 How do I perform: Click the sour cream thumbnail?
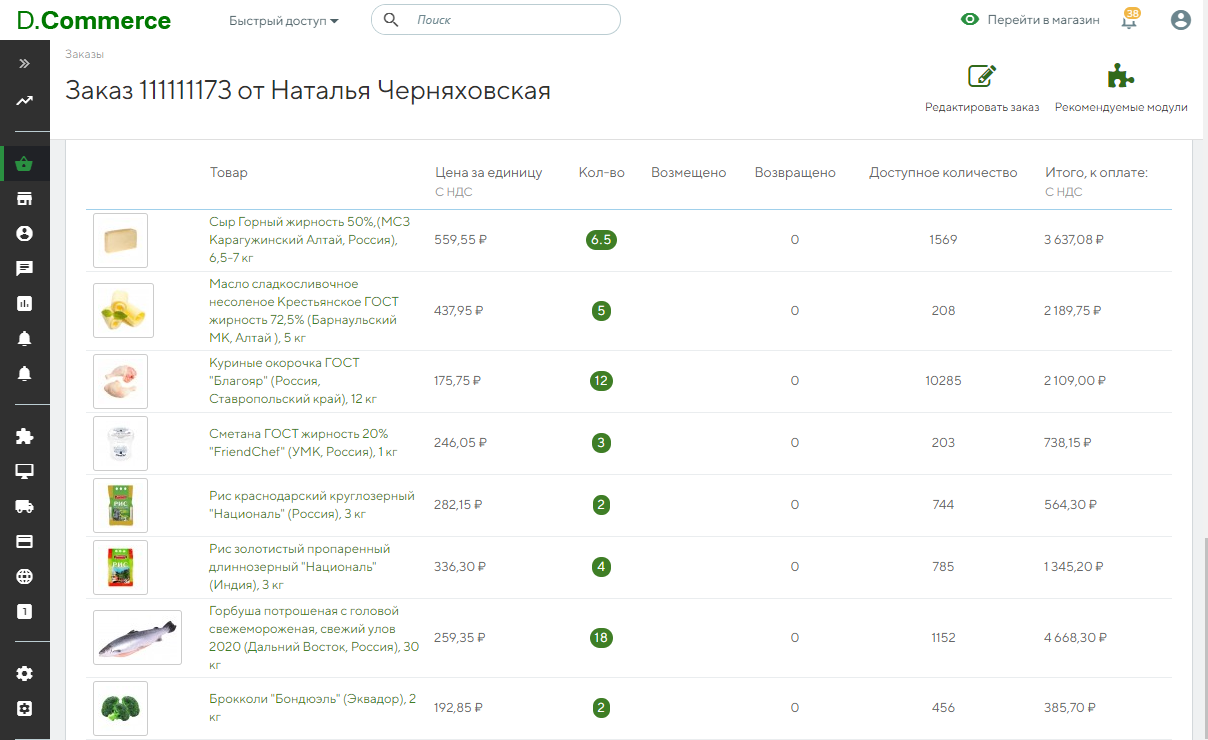pyautogui.click(x=120, y=443)
